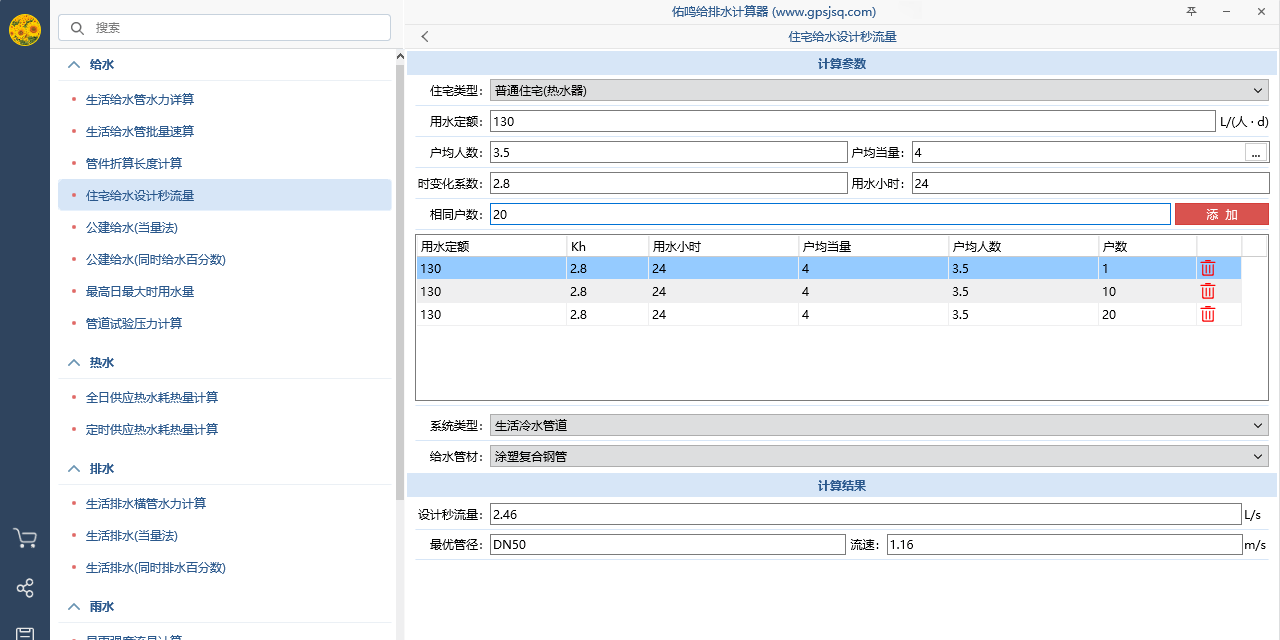
Task: Open the 系统类型 dropdown
Action: 879,425
